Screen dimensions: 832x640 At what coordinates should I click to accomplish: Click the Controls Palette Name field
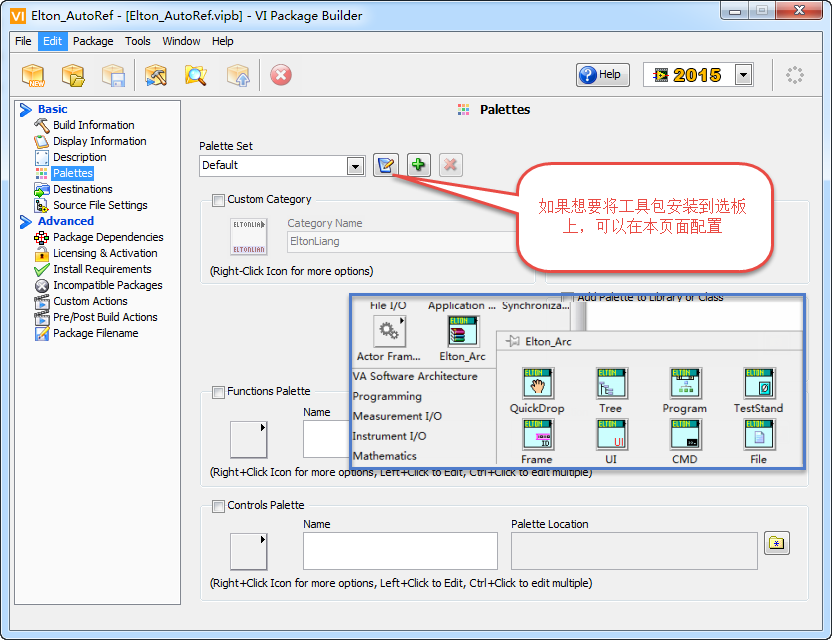[400, 551]
